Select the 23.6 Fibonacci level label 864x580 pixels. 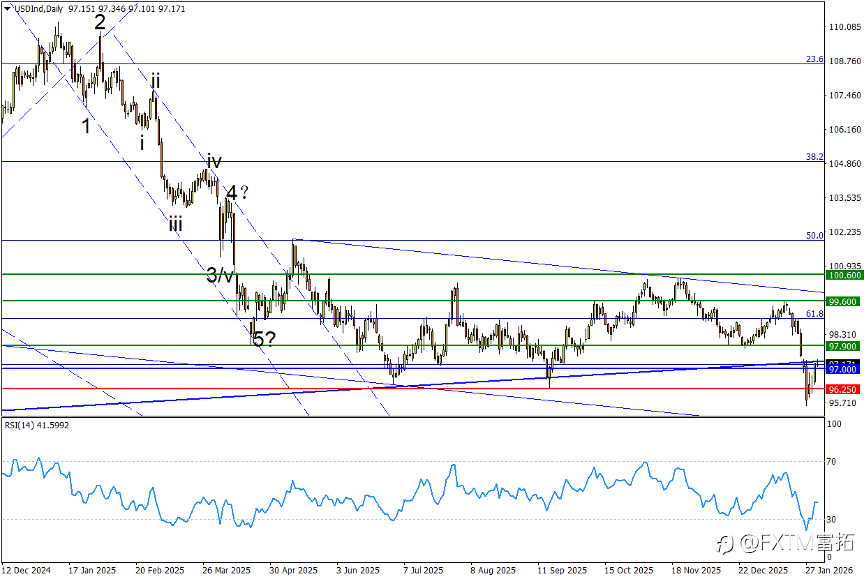814,59
